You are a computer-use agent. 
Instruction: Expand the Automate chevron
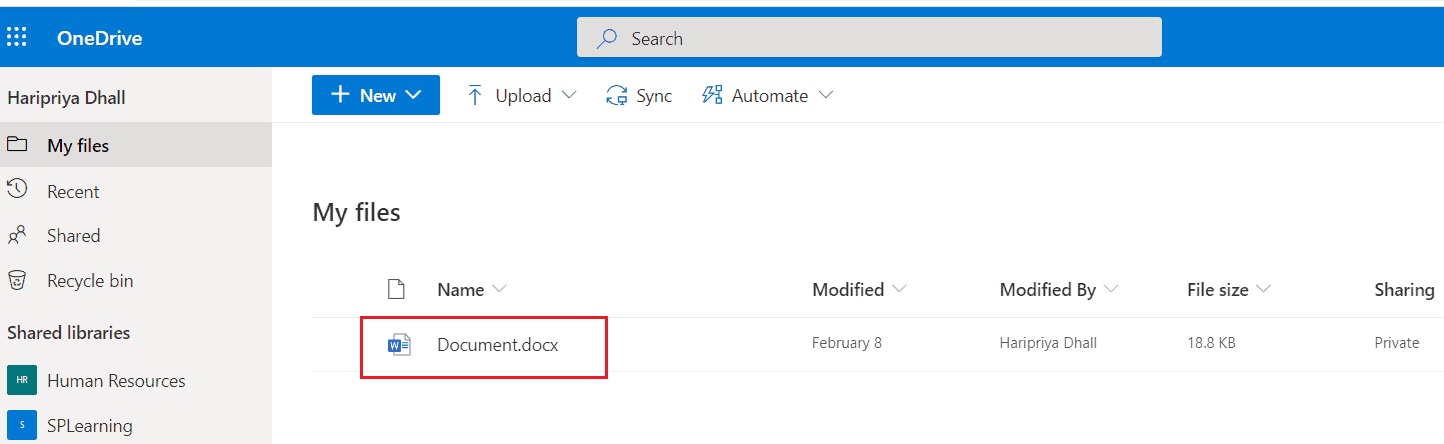[x=826, y=96]
